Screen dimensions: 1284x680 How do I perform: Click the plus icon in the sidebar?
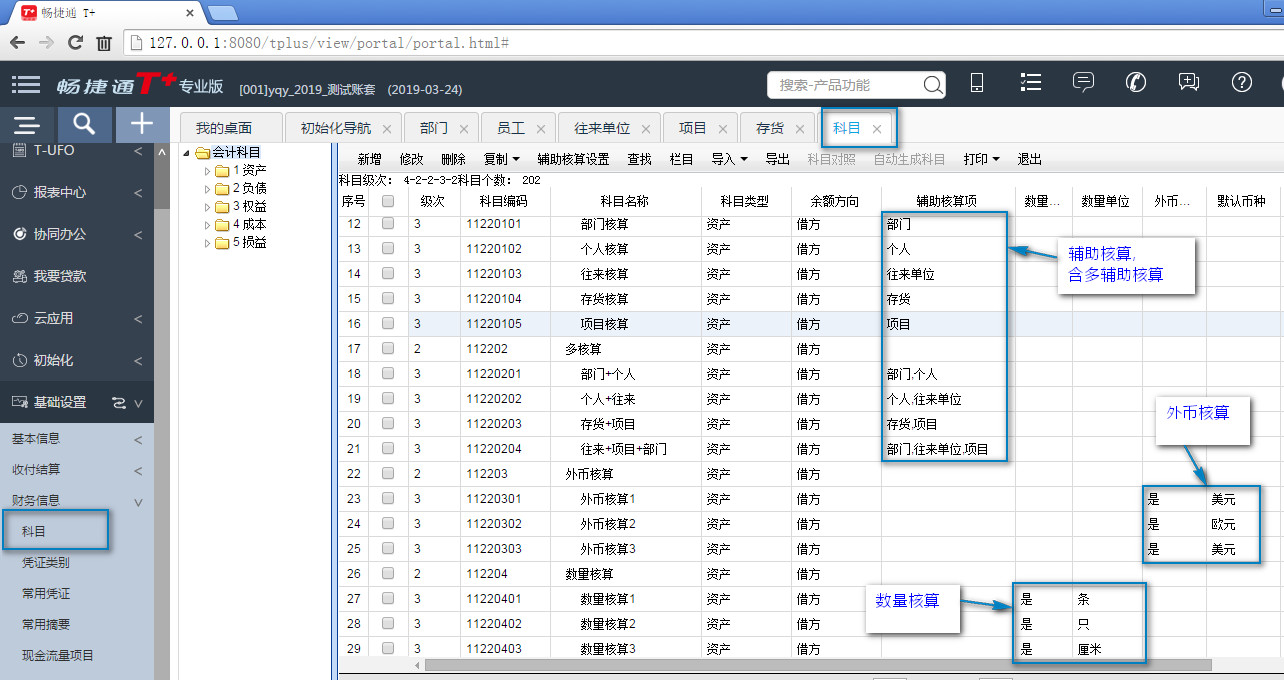point(142,124)
